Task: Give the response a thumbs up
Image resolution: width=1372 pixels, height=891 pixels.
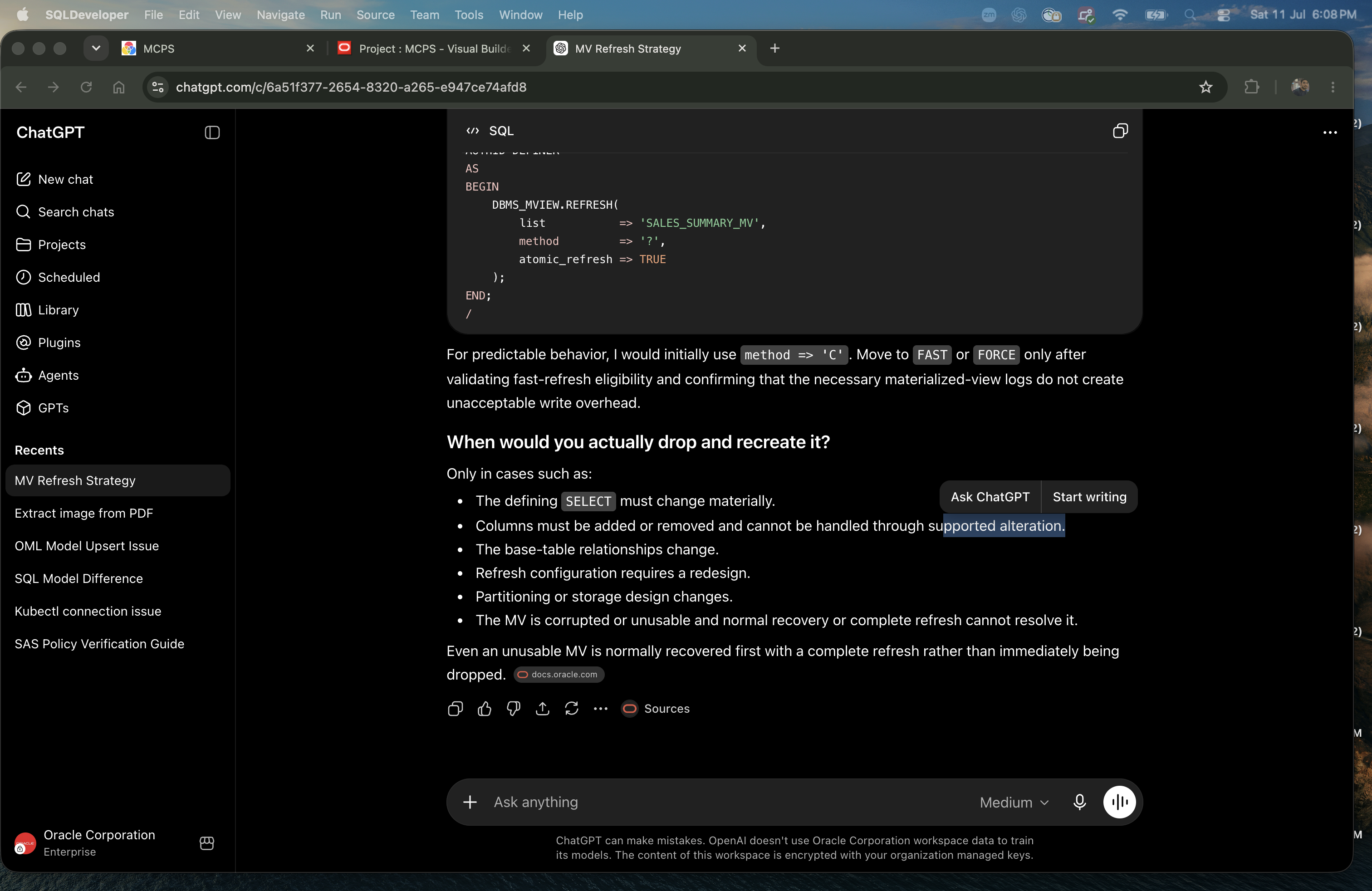Action: (484, 709)
